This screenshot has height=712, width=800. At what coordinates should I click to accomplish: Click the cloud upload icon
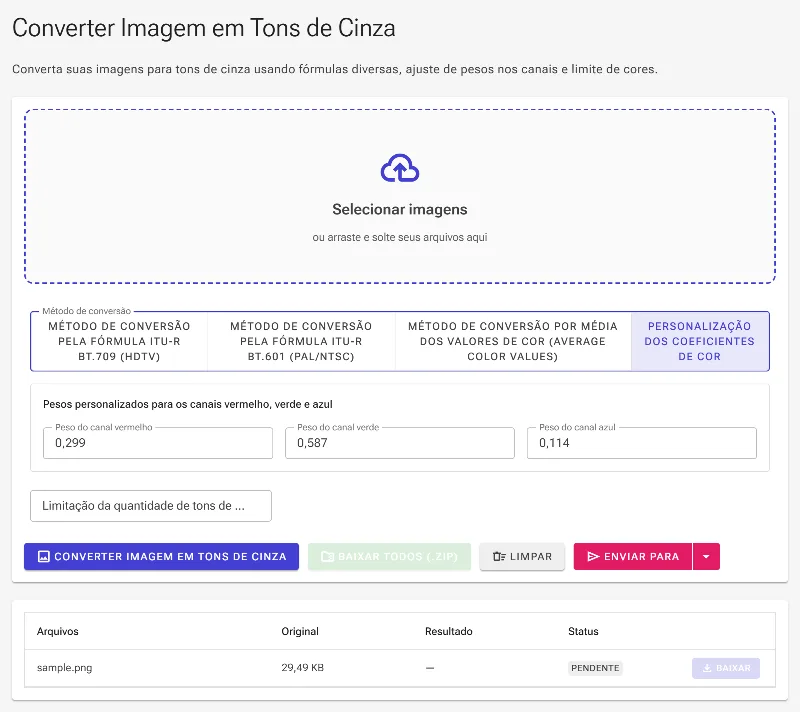[x=399, y=168]
